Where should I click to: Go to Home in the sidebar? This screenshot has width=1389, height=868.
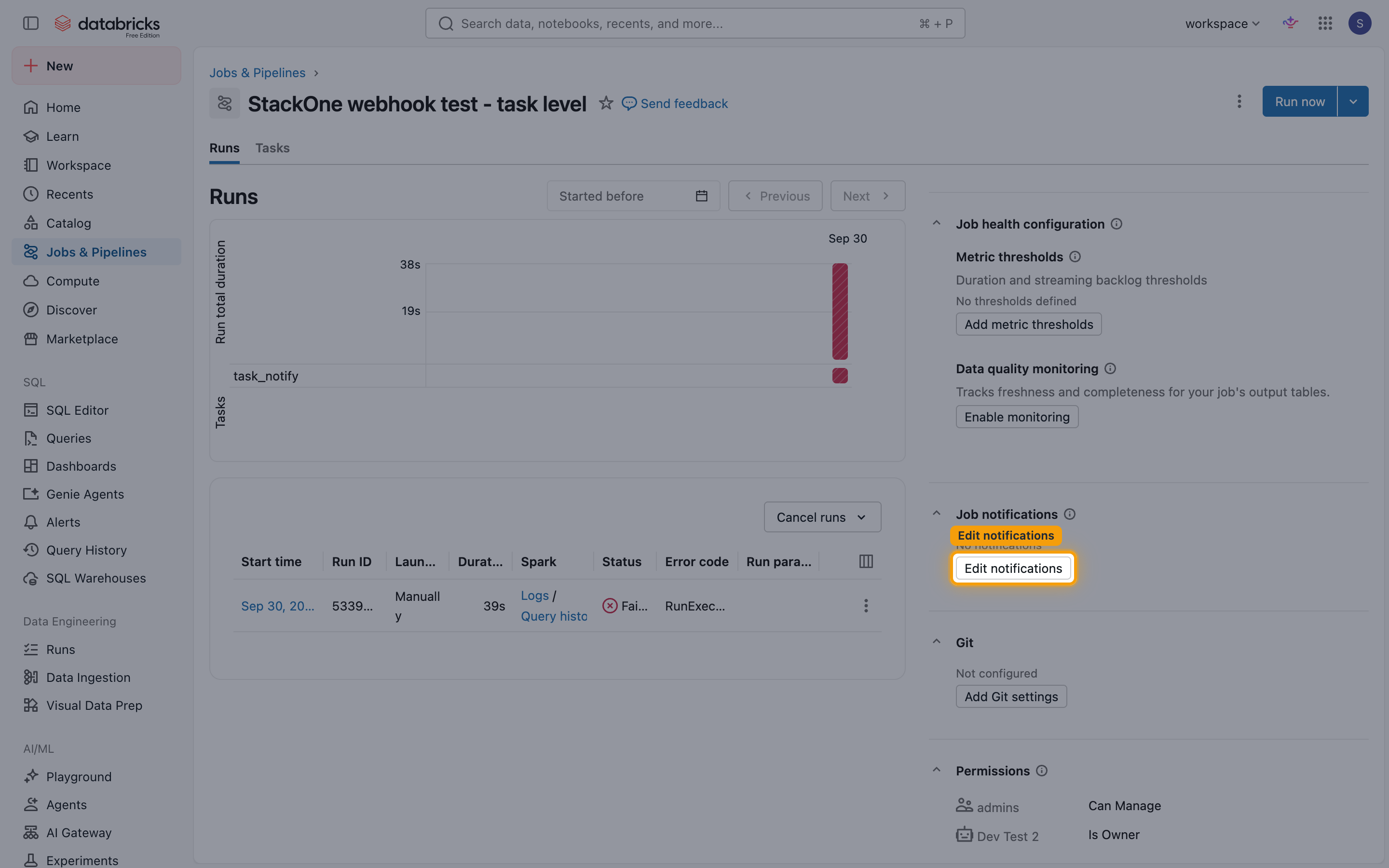click(96, 108)
